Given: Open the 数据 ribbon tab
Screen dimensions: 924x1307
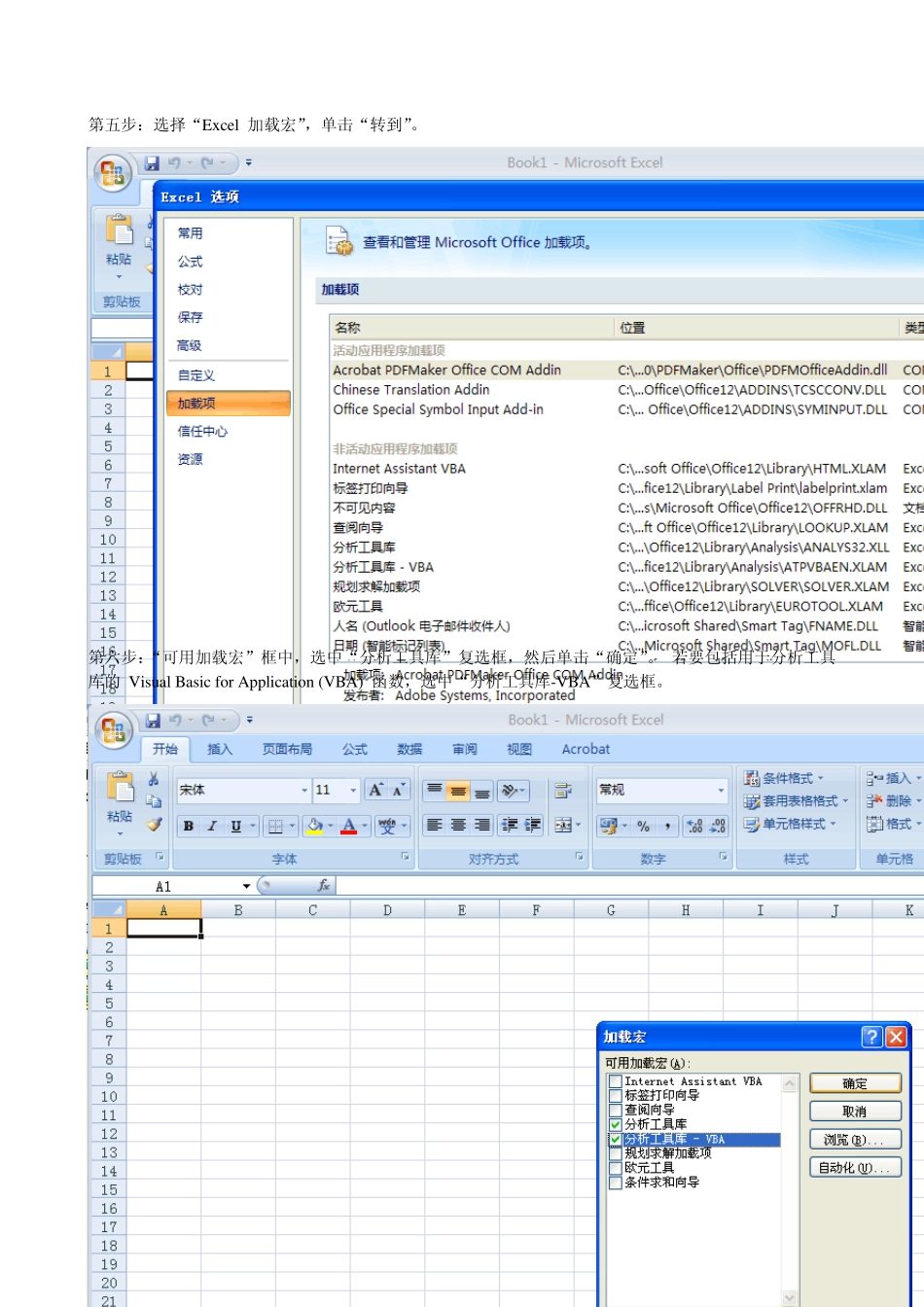Looking at the screenshot, I should click(x=409, y=749).
